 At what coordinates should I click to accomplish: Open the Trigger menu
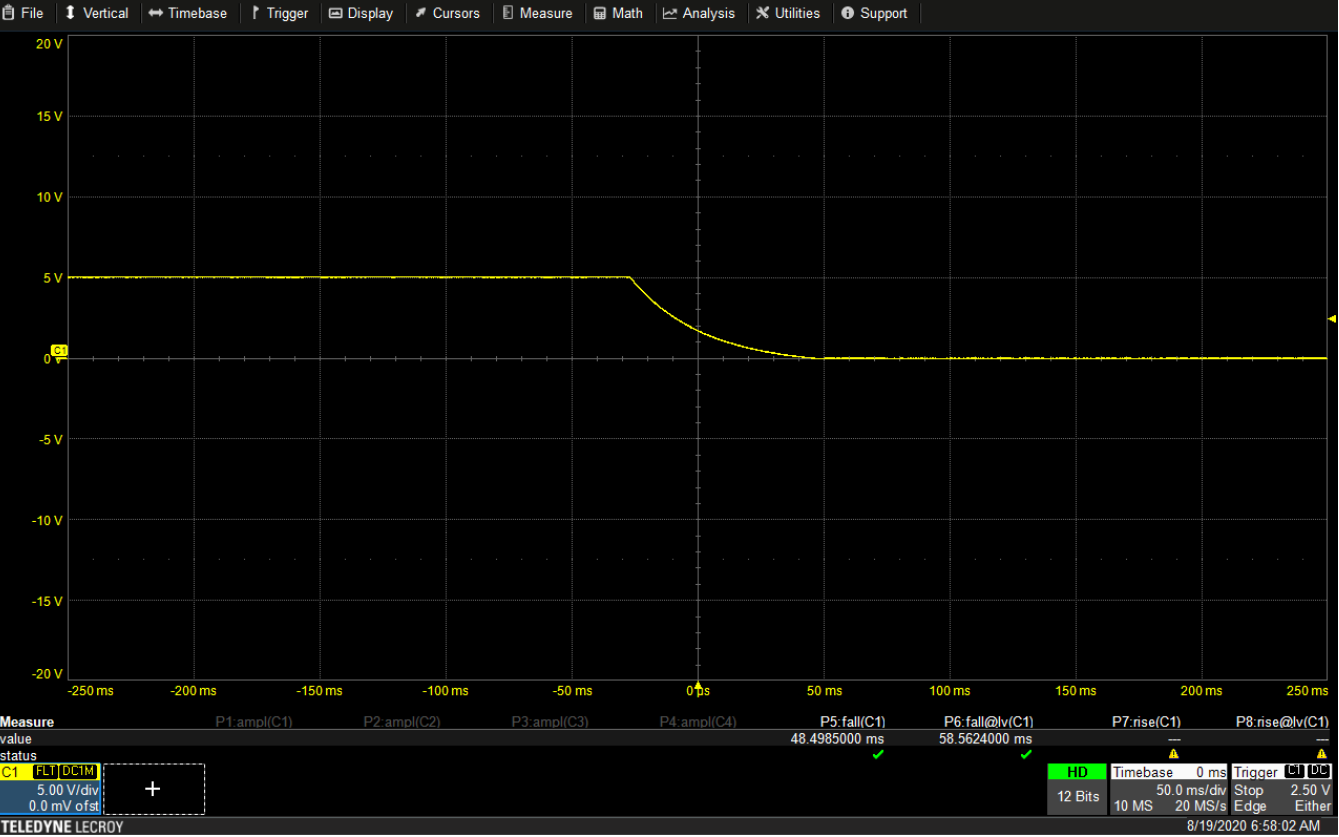[279, 13]
